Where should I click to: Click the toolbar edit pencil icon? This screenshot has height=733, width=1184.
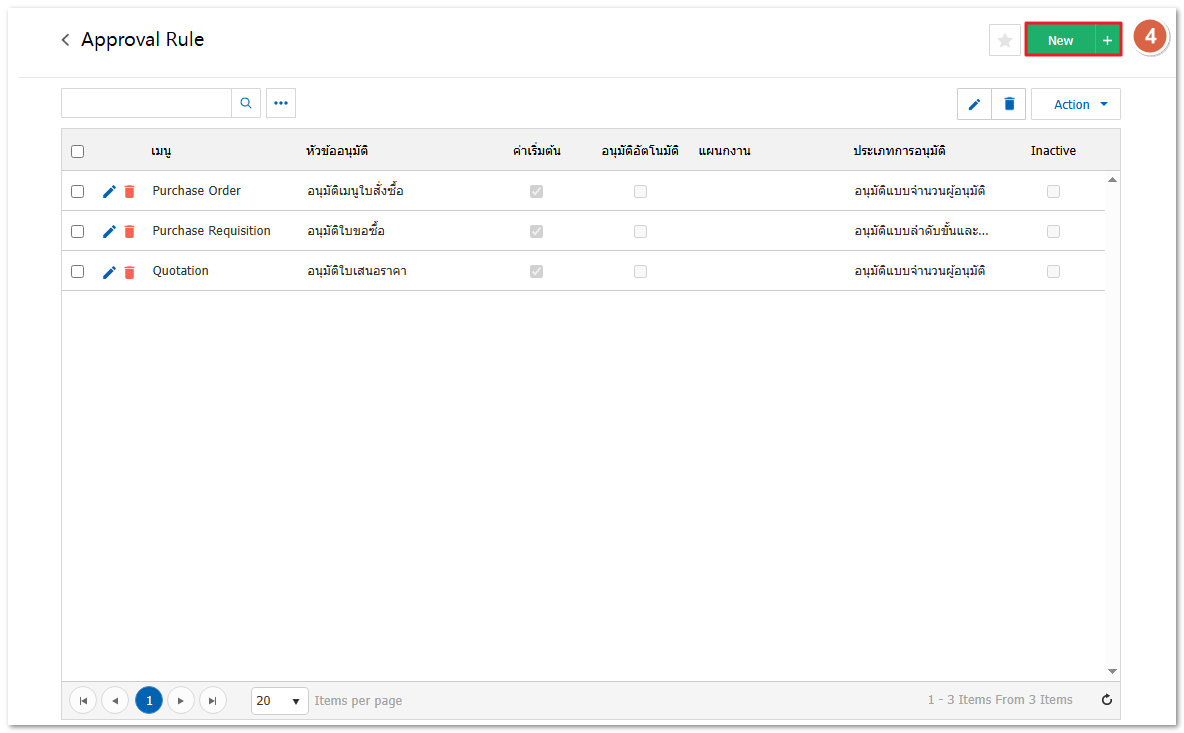(974, 104)
